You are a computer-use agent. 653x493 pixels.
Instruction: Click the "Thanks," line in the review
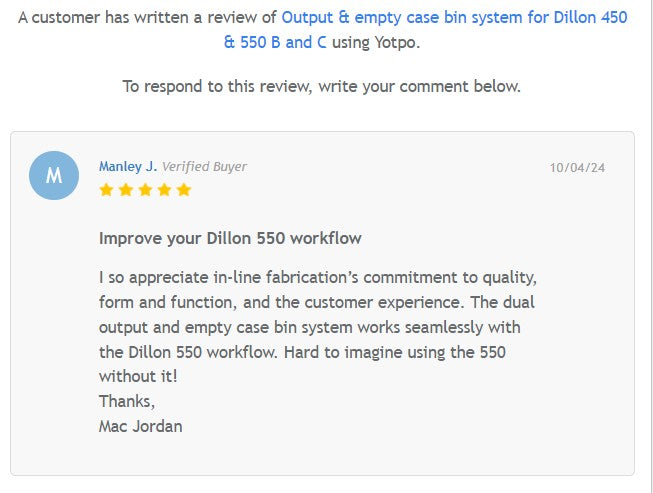tap(127, 401)
